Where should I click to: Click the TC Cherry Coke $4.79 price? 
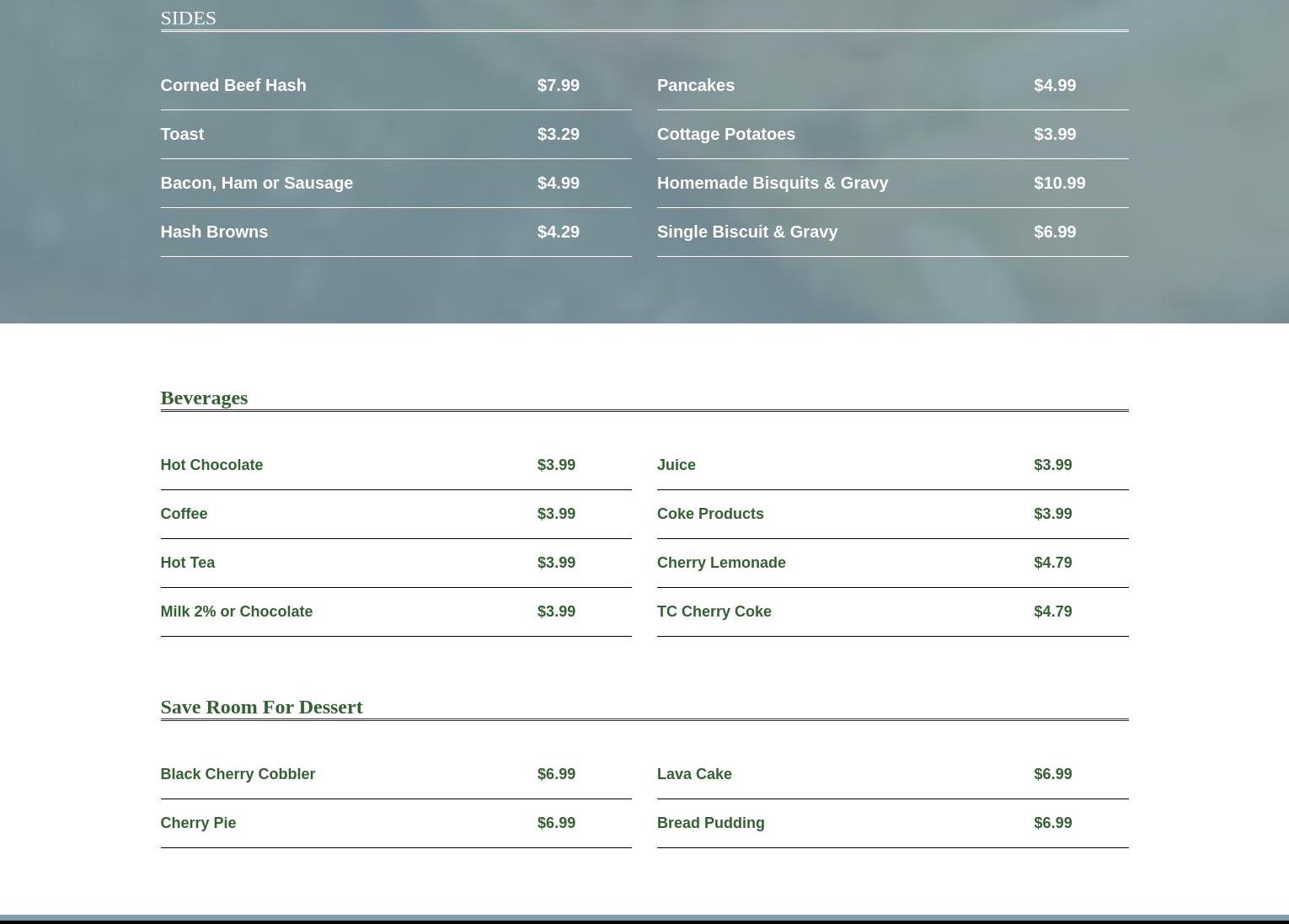[1052, 612]
